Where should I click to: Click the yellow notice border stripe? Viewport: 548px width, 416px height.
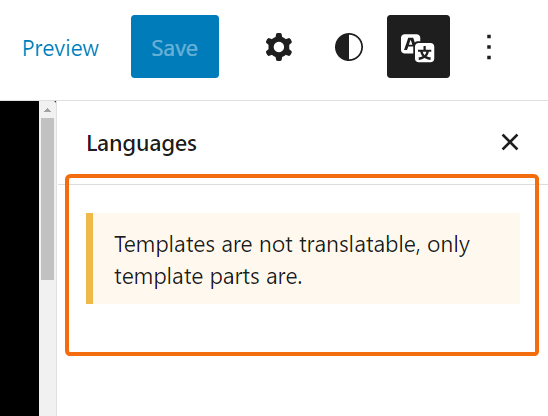coord(89,258)
